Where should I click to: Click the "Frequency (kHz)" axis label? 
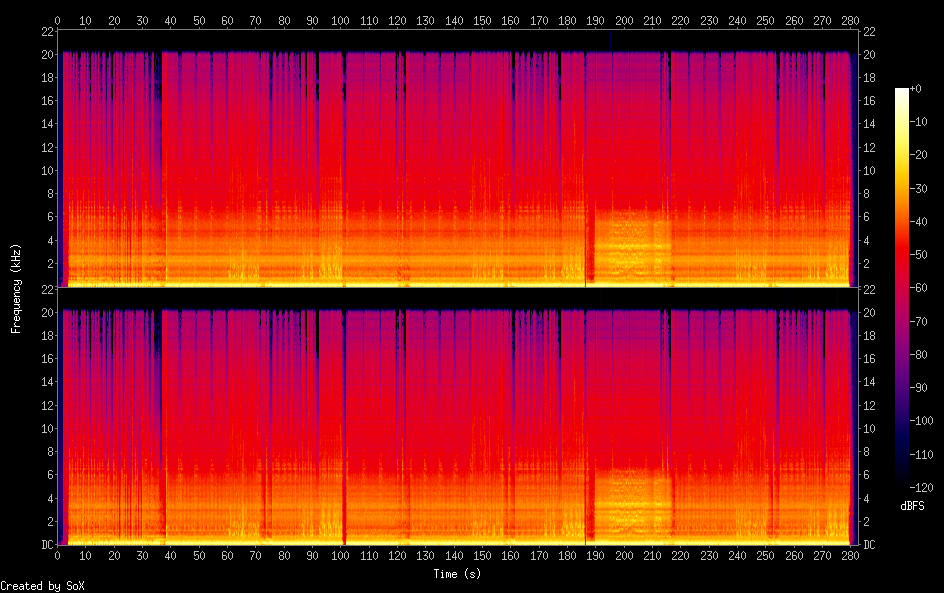click(x=16, y=288)
